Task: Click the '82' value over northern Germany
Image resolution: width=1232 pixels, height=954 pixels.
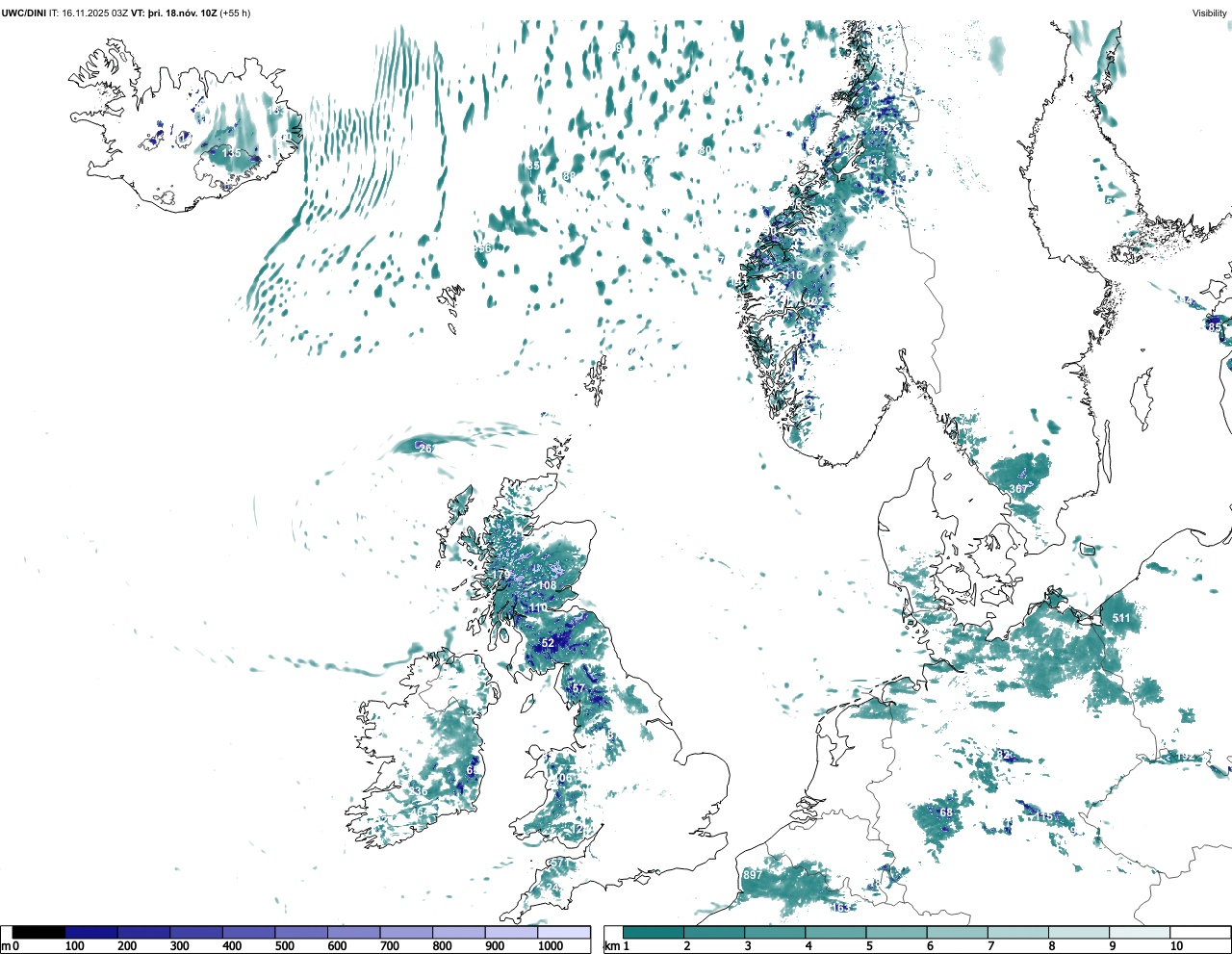Action: coord(1005,755)
